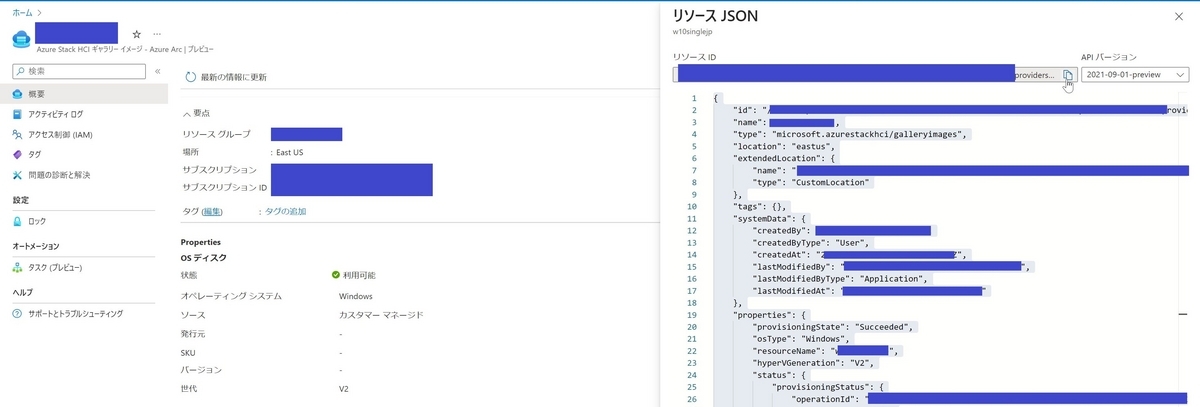1200x407 pixels.
Task: Click JSON line with microsoft.azurestackhci/galleryimages
Action: click(x=852, y=134)
